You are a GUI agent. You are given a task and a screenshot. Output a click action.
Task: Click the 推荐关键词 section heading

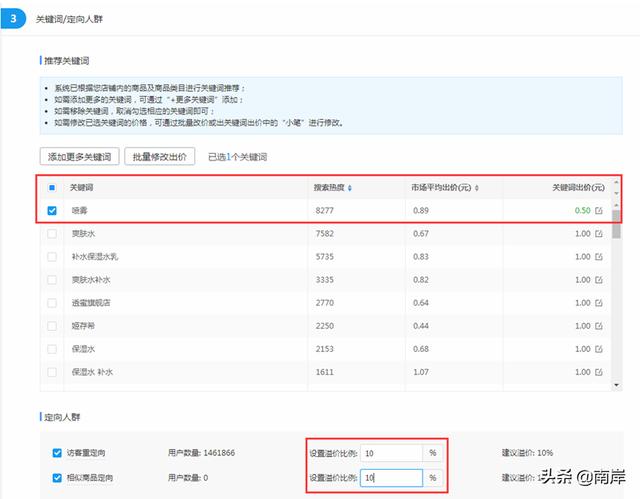[x=67, y=61]
